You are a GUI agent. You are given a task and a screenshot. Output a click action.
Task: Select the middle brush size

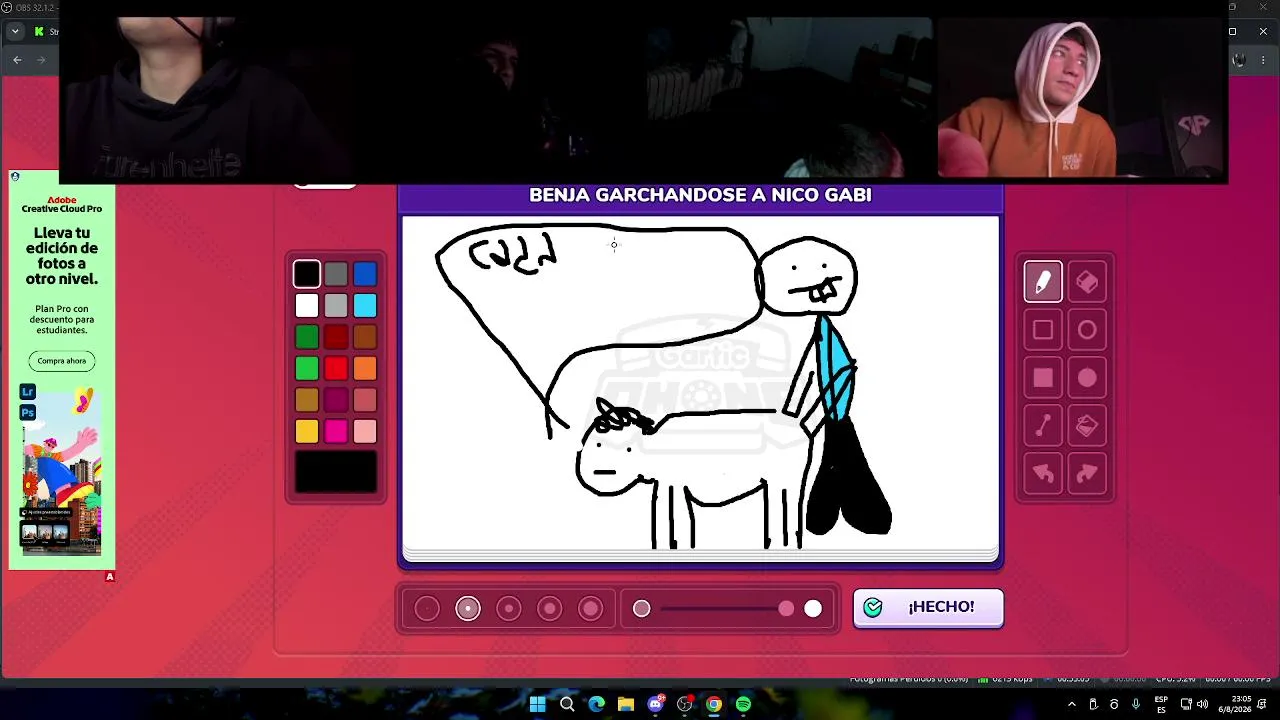(x=509, y=608)
